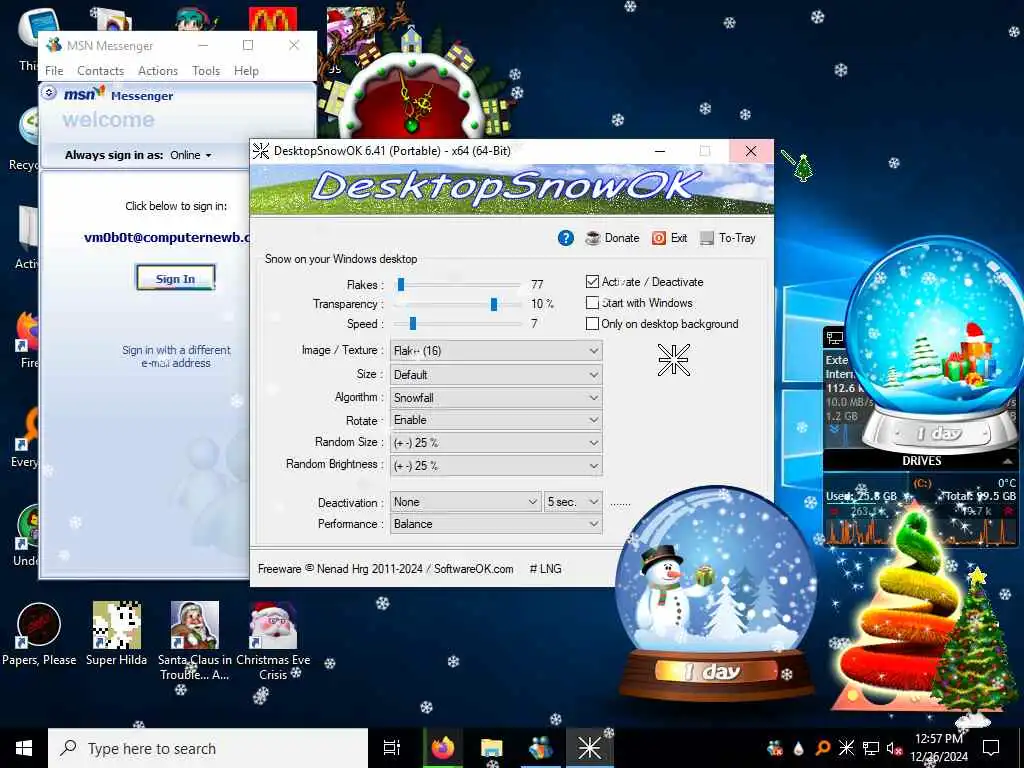
Task: Open the Help menu in MSN Messenger
Action: [246, 71]
